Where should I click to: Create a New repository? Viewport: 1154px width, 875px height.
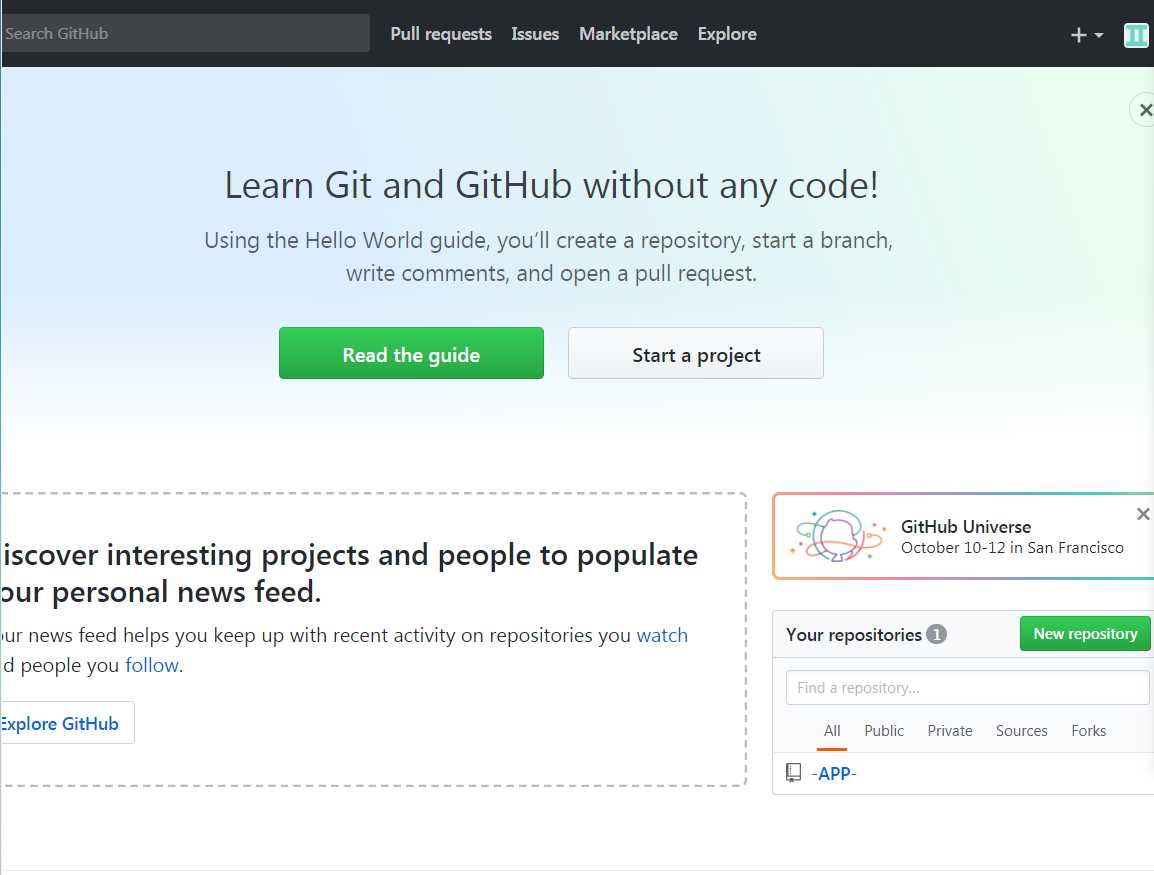[x=1085, y=634]
